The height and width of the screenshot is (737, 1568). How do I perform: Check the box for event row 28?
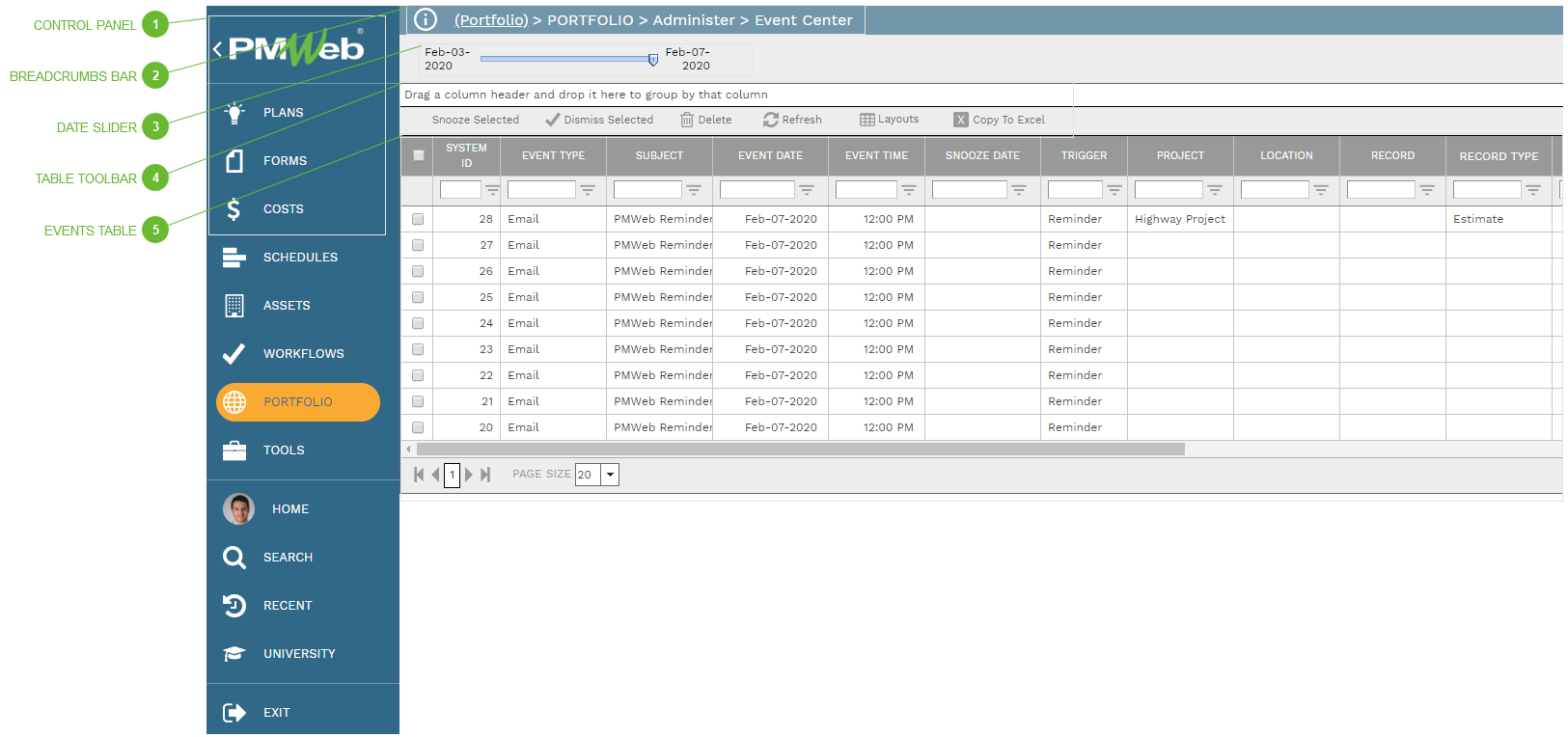(x=418, y=219)
